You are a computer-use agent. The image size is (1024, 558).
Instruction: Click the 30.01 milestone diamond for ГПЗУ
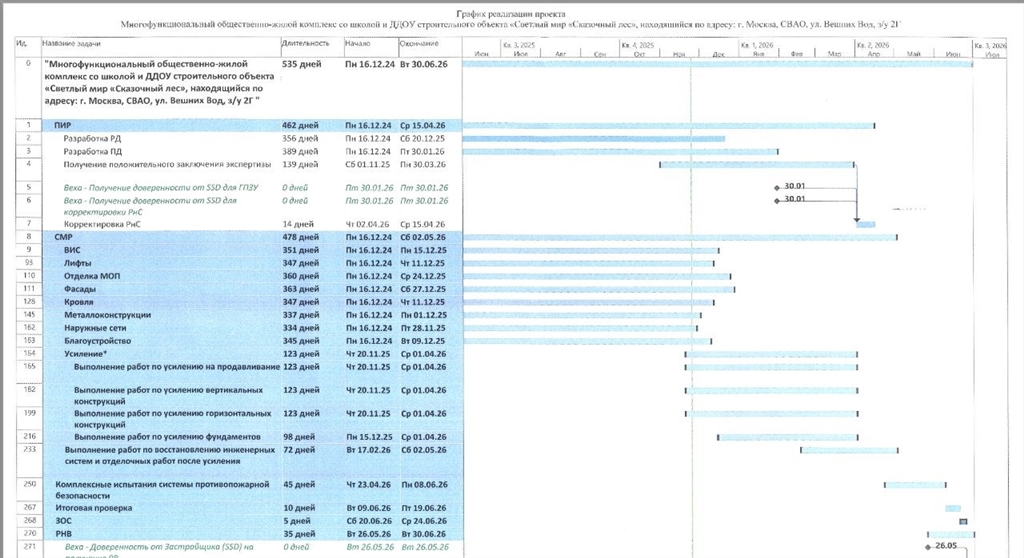pyautogui.click(x=777, y=186)
